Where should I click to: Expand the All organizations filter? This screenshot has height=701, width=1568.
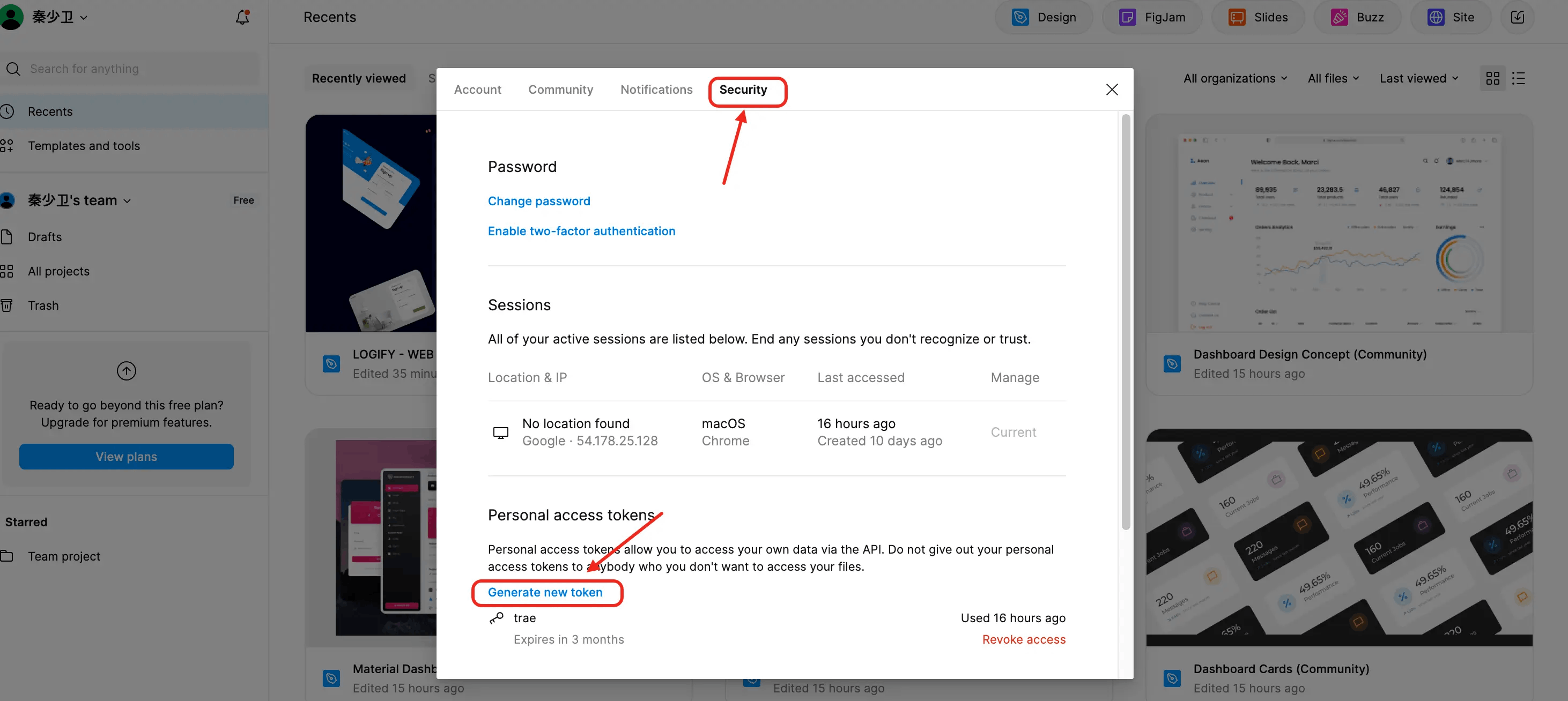click(x=1235, y=78)
